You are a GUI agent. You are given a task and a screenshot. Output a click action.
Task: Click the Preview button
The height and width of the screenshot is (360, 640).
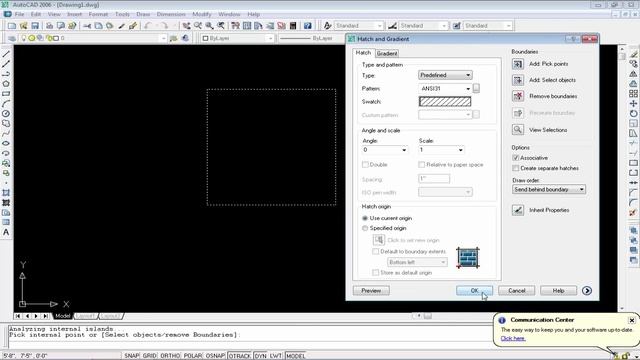click(371, 291)
